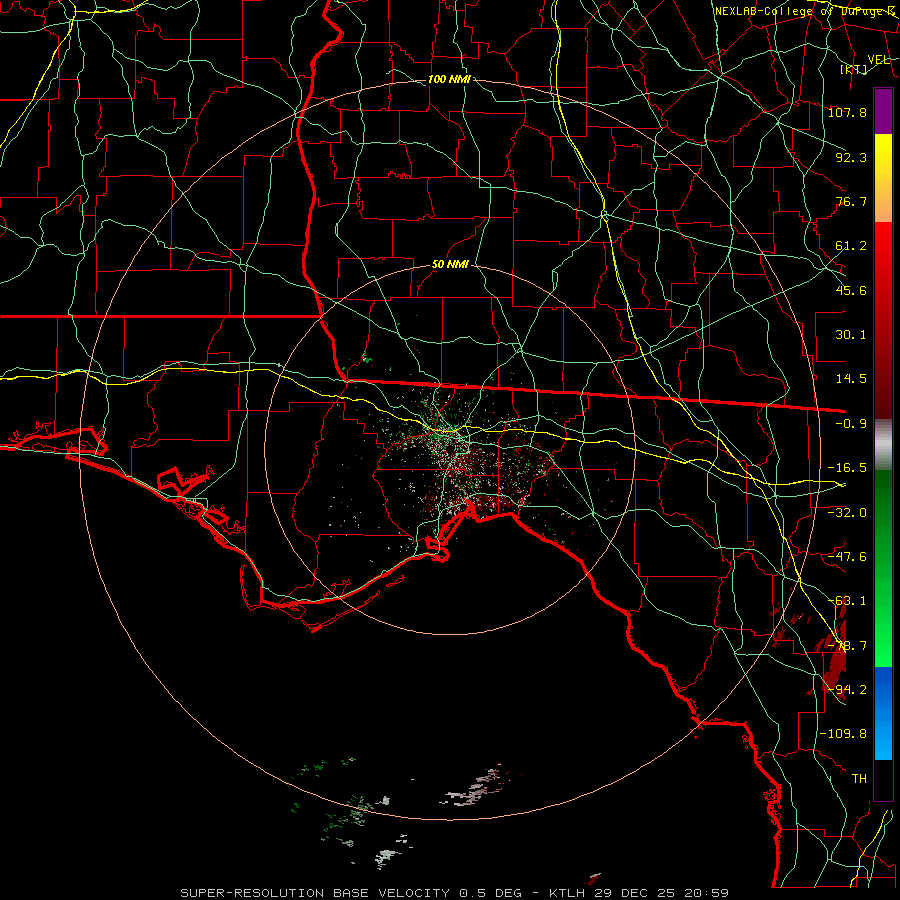The width and height of the screenshot is (900, 900).
Task: Click the 30.1 velocity scale value
Action: click(851, 335)
